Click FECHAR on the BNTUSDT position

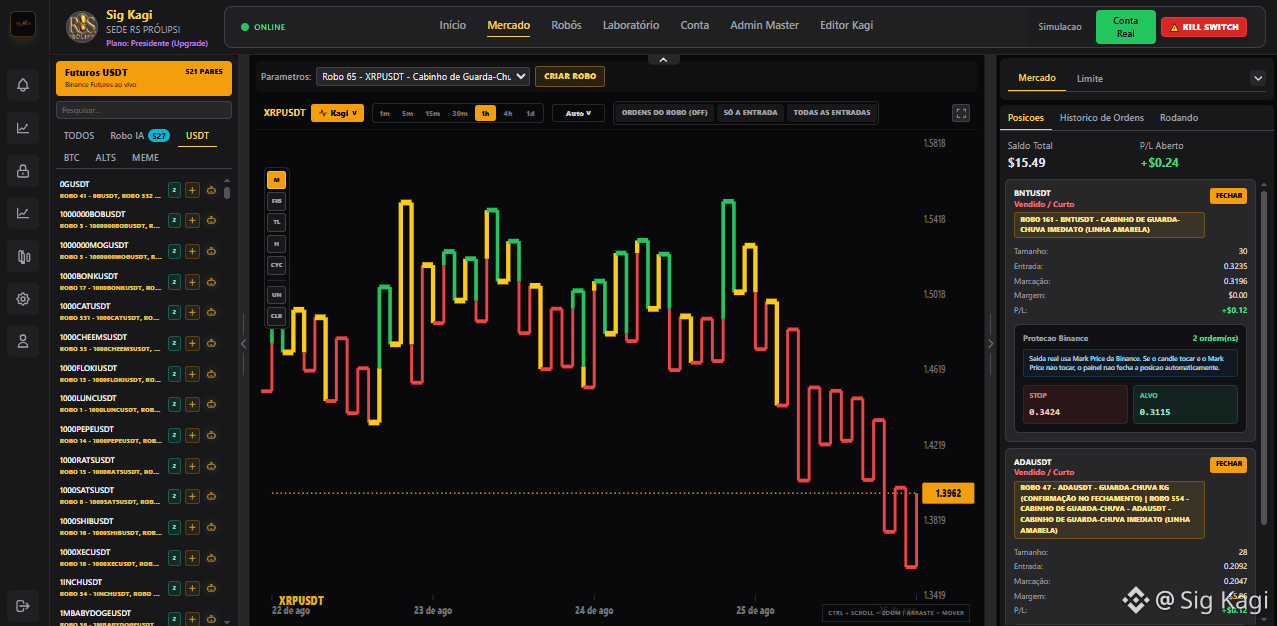pyautogui.click(x=1227, y=195)
